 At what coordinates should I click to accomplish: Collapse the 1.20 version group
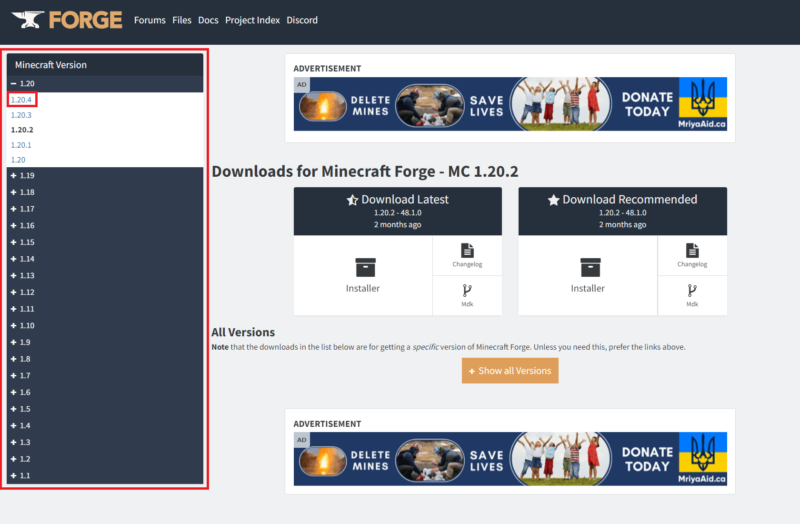[x=105, y=84]
